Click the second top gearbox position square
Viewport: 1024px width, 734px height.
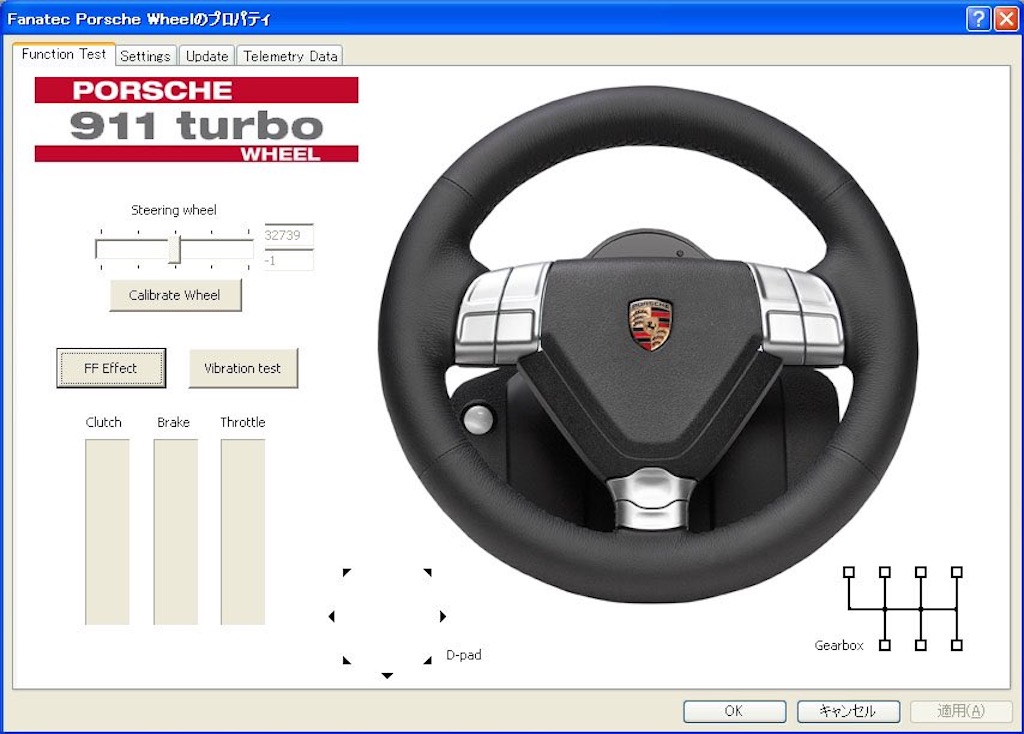tap(885, 572)
